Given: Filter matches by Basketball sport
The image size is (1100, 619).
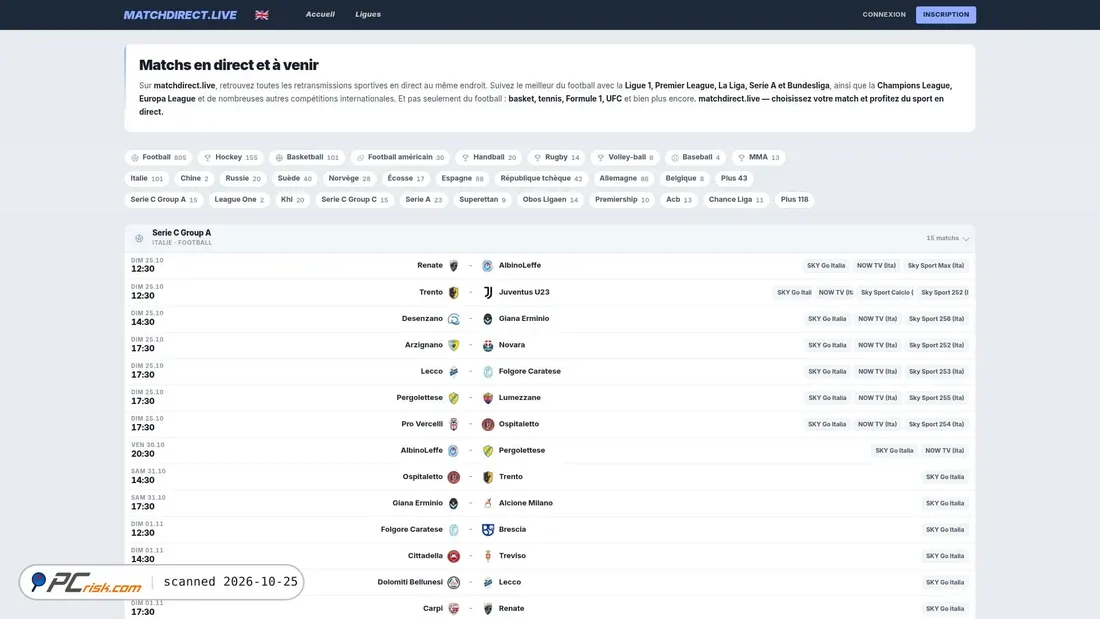Looking at the screenshot, I should click(x=307, y=157).
